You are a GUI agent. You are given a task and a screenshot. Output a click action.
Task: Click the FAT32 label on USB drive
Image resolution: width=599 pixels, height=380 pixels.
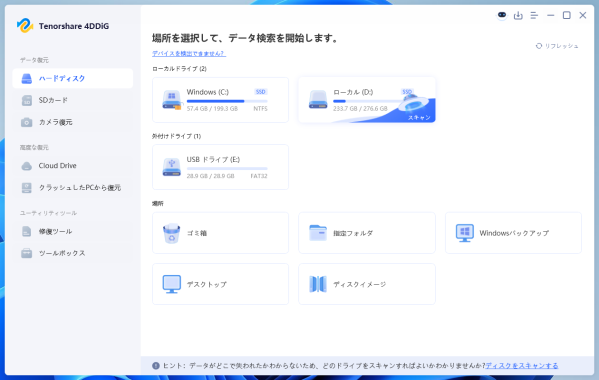tap(259, 176)
